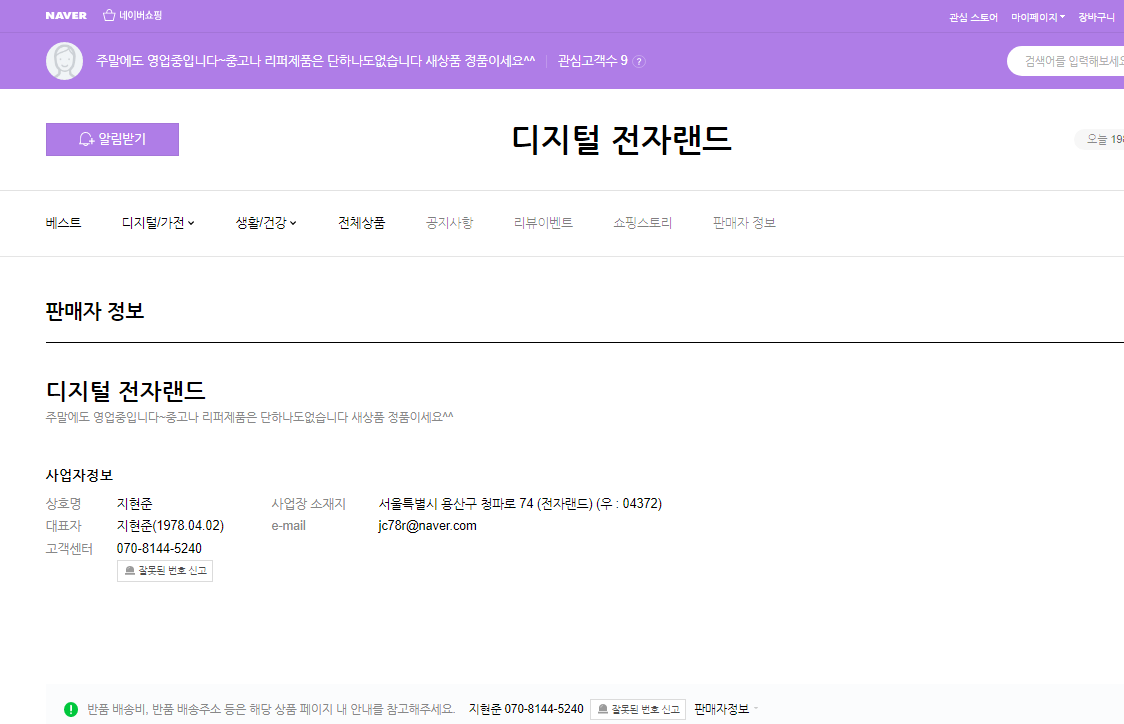
Task: Click the 고객센터 phone number 070-8144-5240
Action: (x=159, y=548)
